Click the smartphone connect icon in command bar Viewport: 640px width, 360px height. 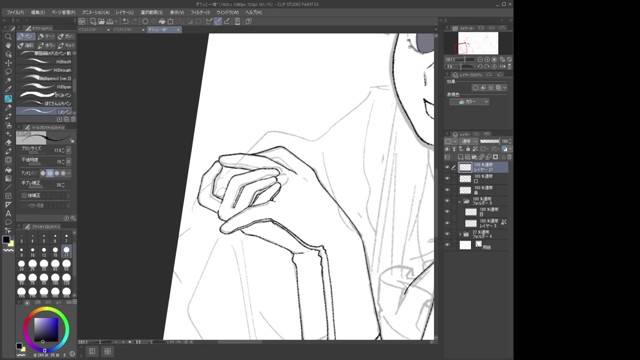237,21
